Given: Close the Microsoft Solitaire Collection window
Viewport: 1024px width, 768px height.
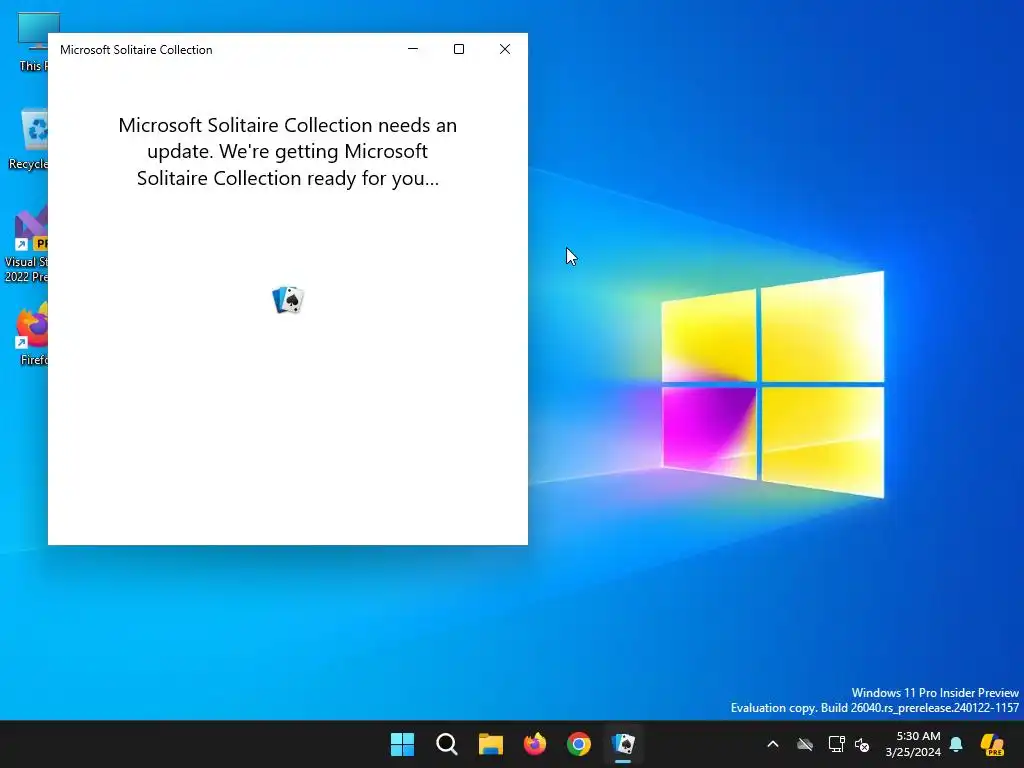Looking at the screenshot, I should [505, 49].
